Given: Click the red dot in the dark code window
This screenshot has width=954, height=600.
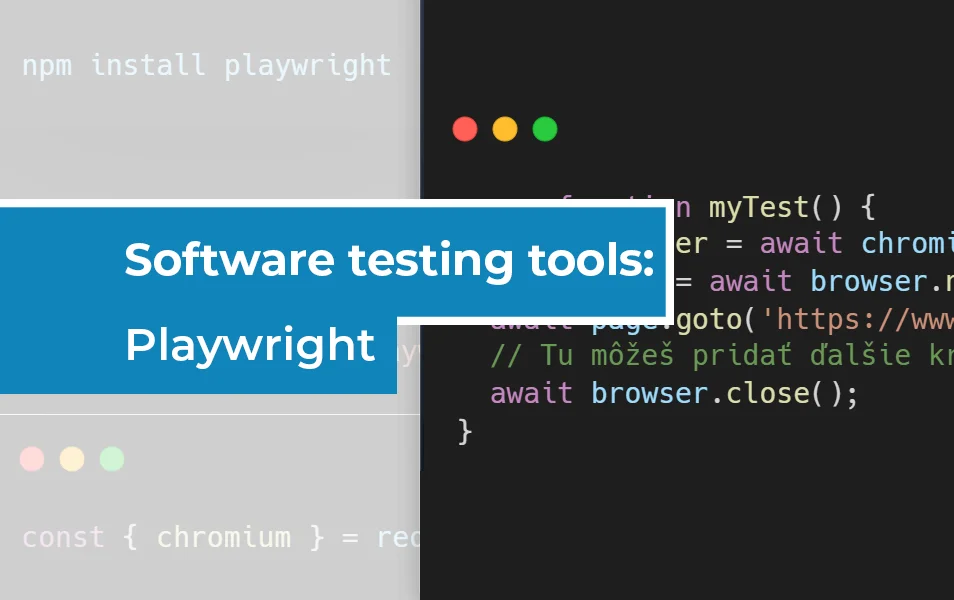Looking at the screenshot, I should [x=465, y=129].
